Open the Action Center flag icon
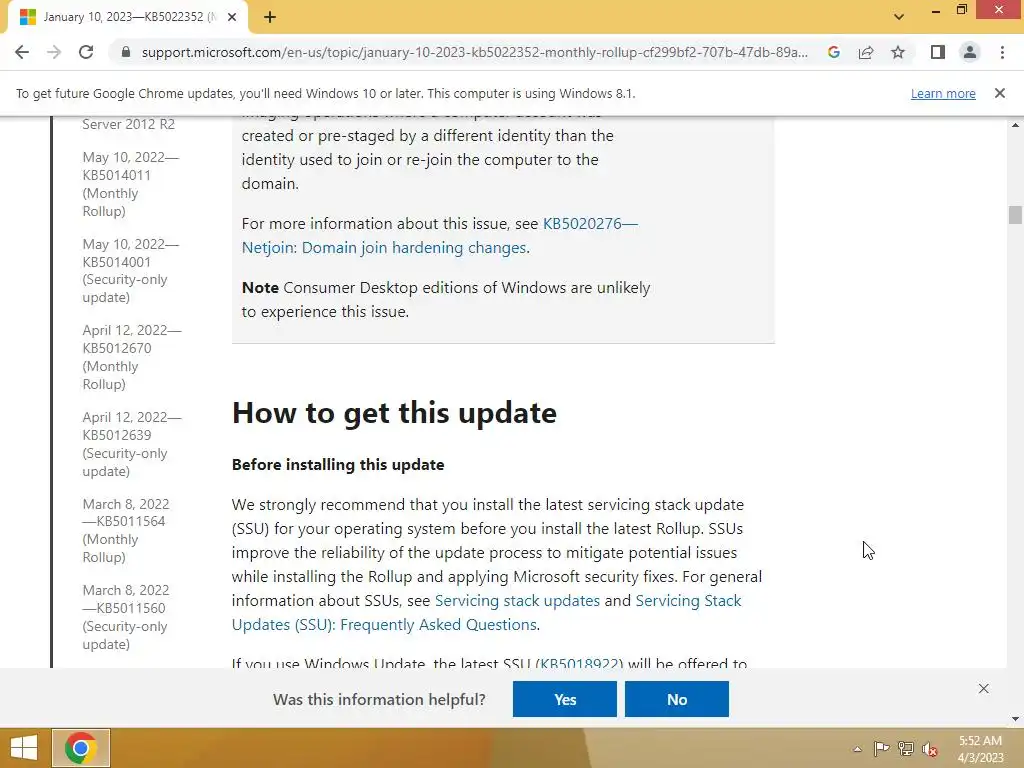 pyautogui.click(x=881, y=748)
